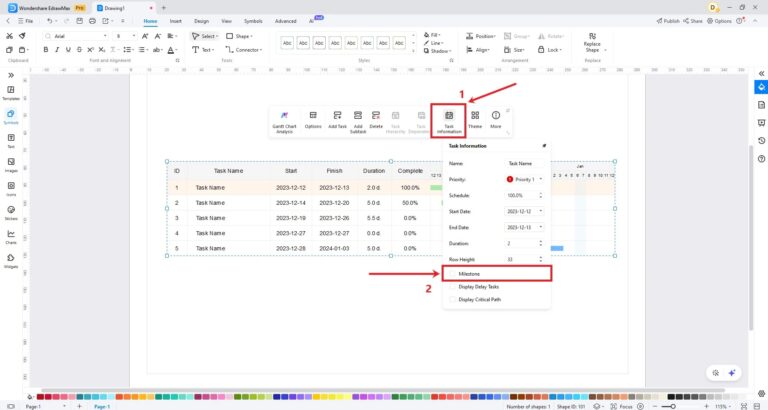This screenshot has width=768, height=410.
Task: Open the Position dropdown
Action: (480, 36)
